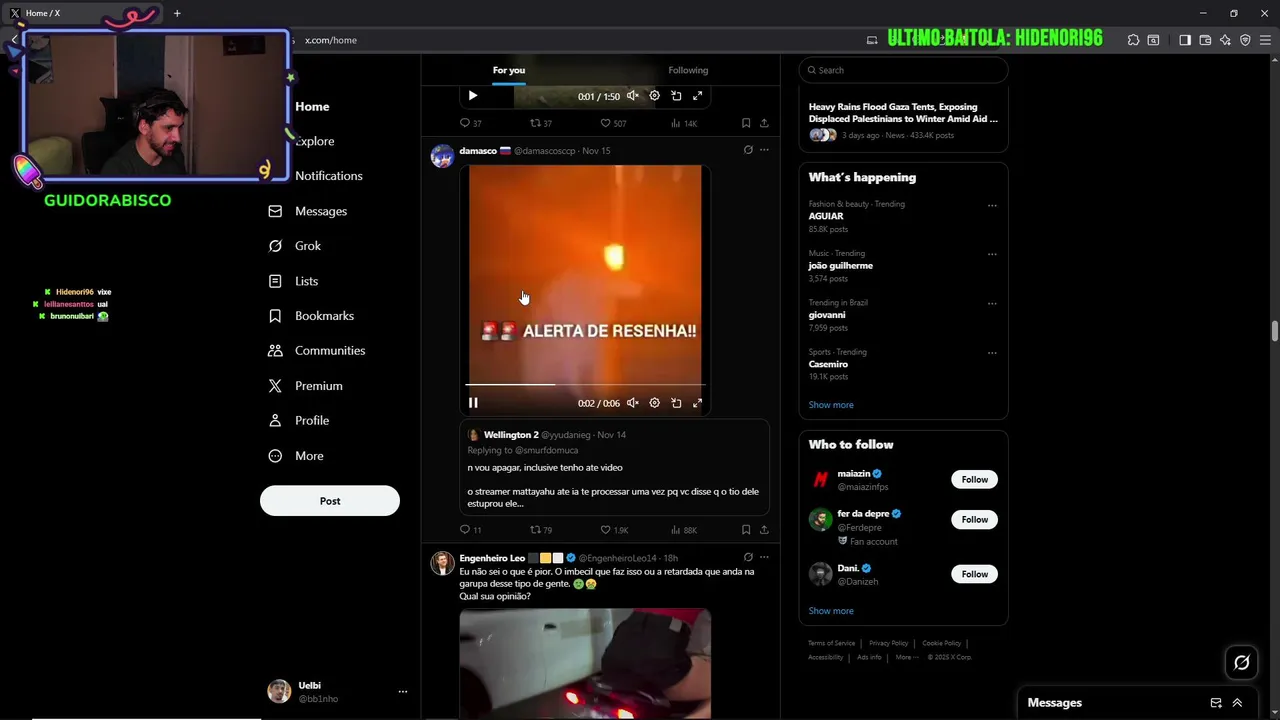
Task: Pause the ALERTA DE RESENHA video
Action: (473, 403)
